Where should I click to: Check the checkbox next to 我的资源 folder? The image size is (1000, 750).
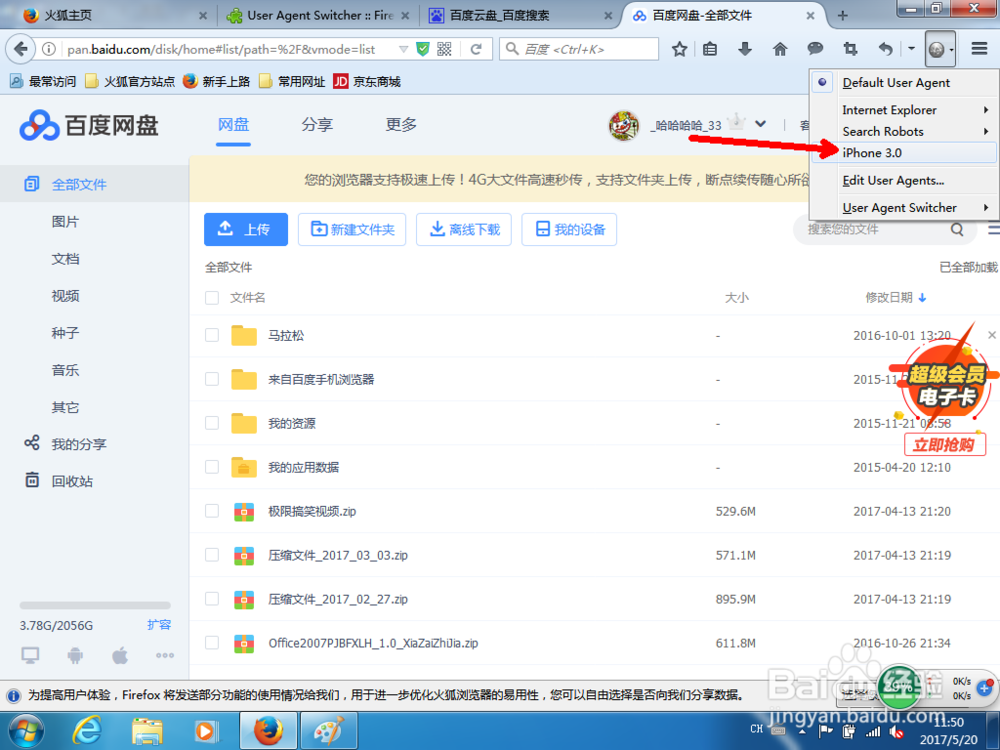coord(211,423)
